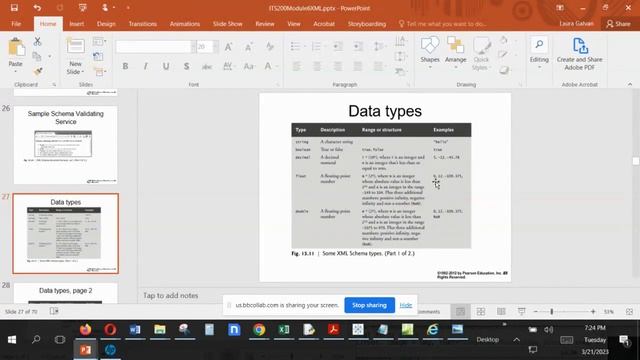Open the Character Spacing dropdown
The height and width of the screenshot is (360, 640).
tap(228, 66)
